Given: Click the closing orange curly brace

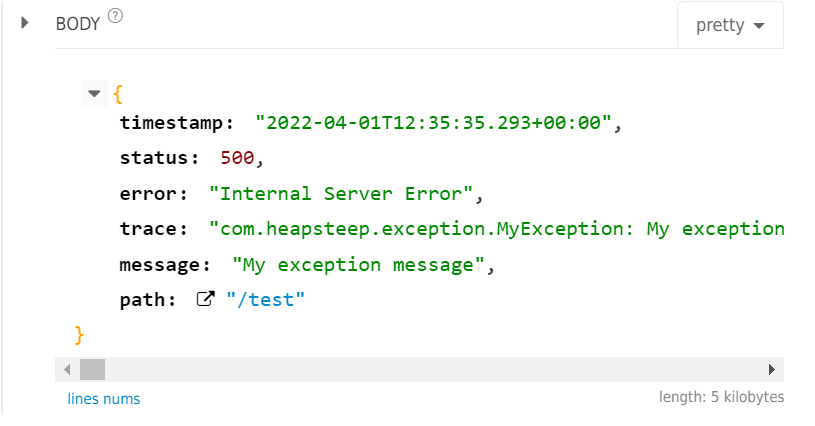Looking at the screenshot, I should pos(79,335).
